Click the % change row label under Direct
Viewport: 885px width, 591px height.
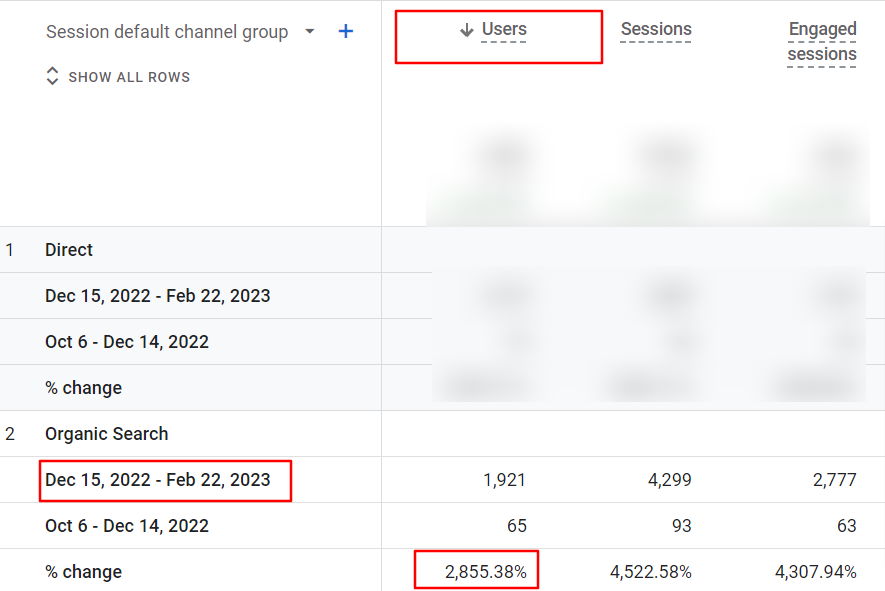coord(83,388)
